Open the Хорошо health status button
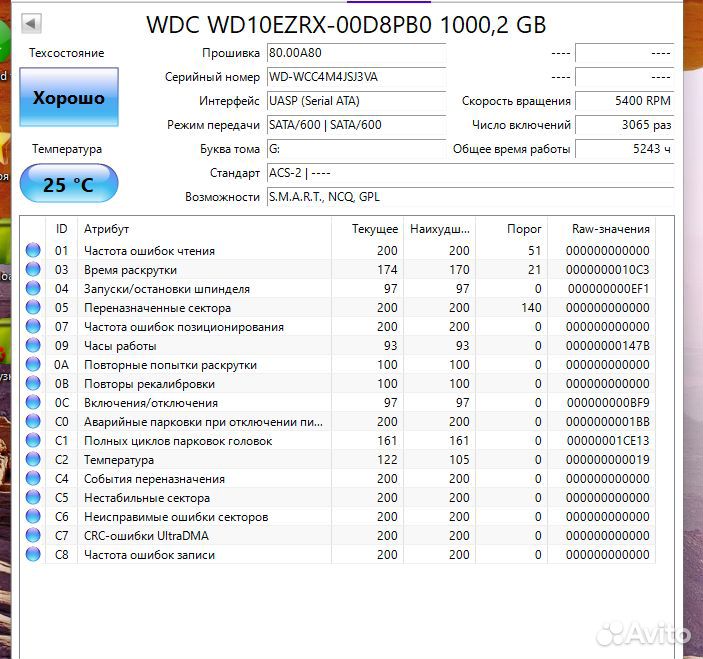Image resolution: width=703 pixels, height=659 pixels. click(x=69, y=97)
